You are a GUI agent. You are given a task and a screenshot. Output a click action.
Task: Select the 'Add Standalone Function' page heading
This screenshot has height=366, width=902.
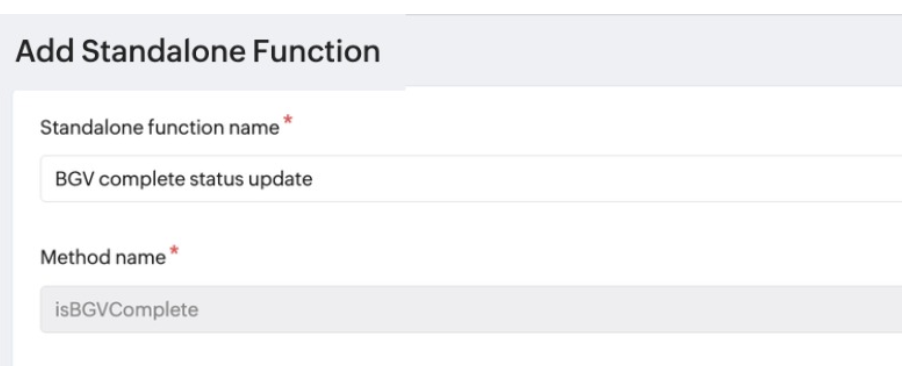tap(197, 51)
